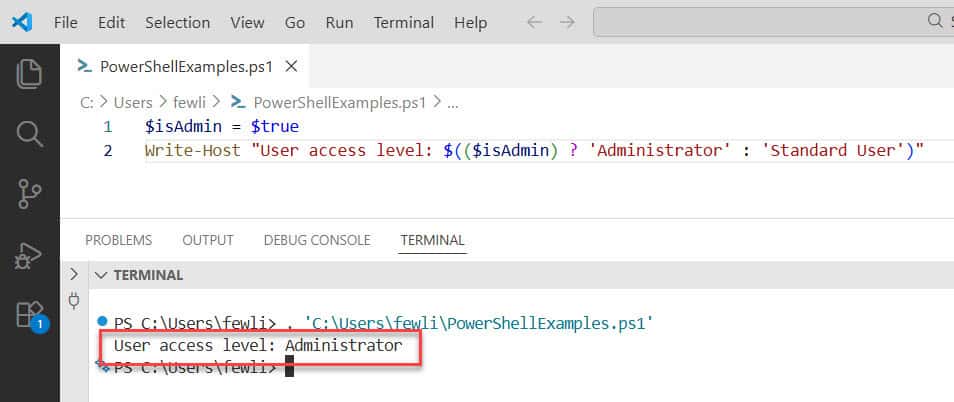Click 'Standard User' string in code

tap(834, 150)
